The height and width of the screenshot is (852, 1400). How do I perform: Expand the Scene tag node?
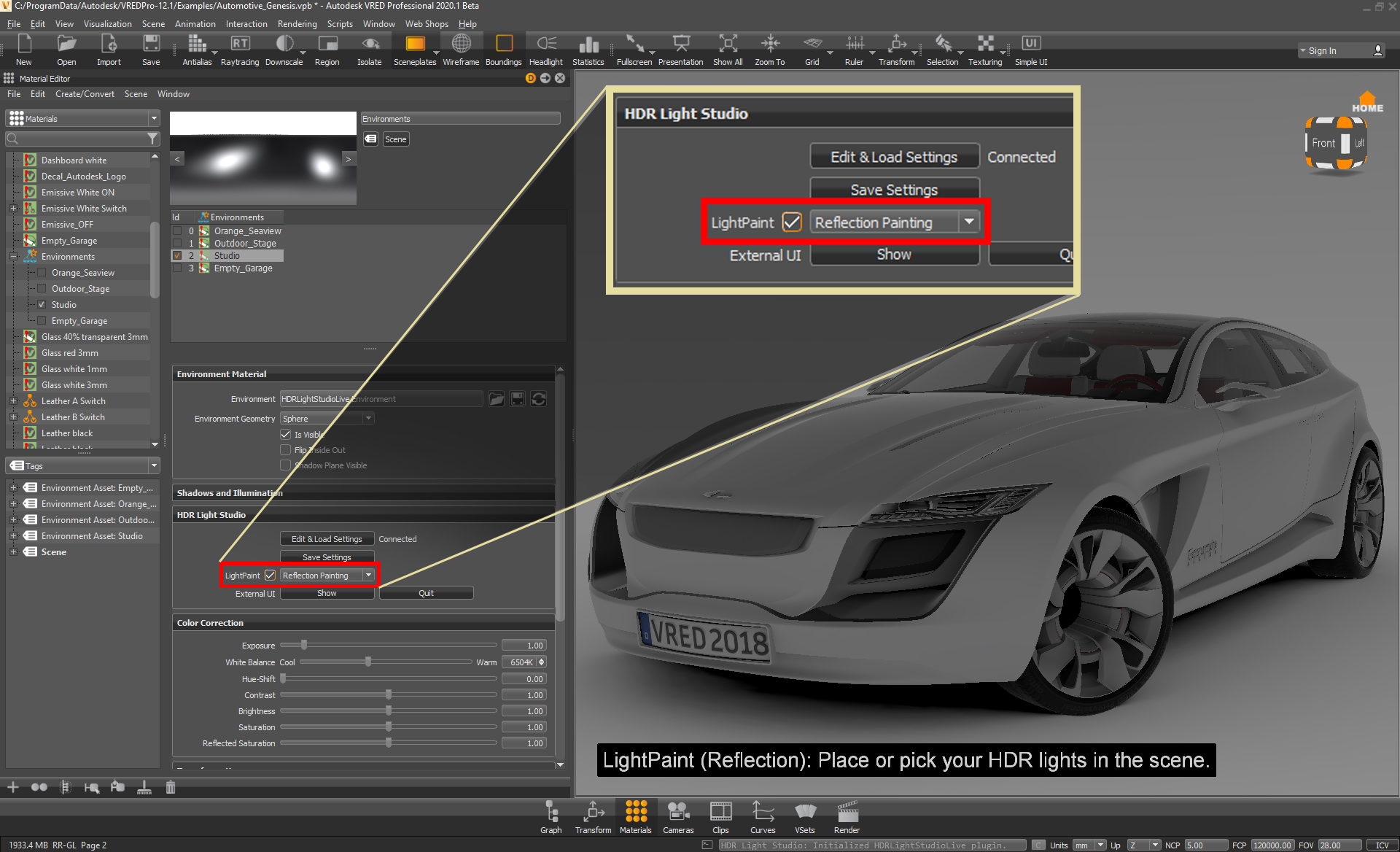click(x=13, y=551)
